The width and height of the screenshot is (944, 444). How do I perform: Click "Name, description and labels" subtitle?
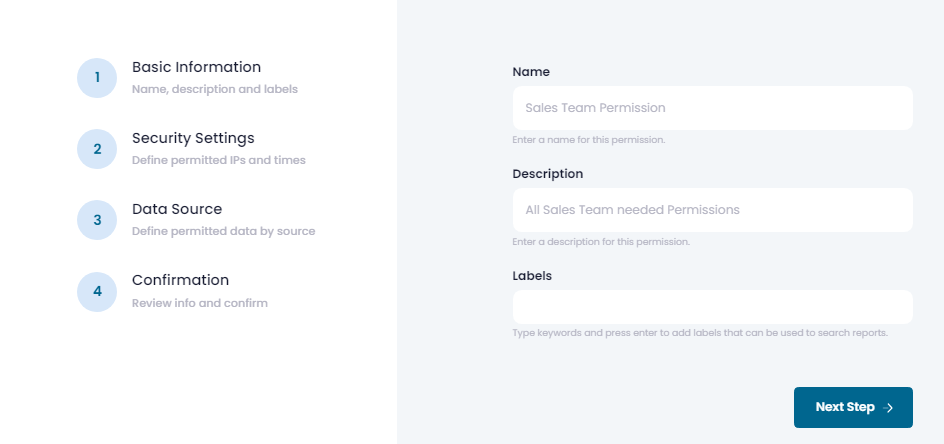pyautogui.click(x=214, y=89)
